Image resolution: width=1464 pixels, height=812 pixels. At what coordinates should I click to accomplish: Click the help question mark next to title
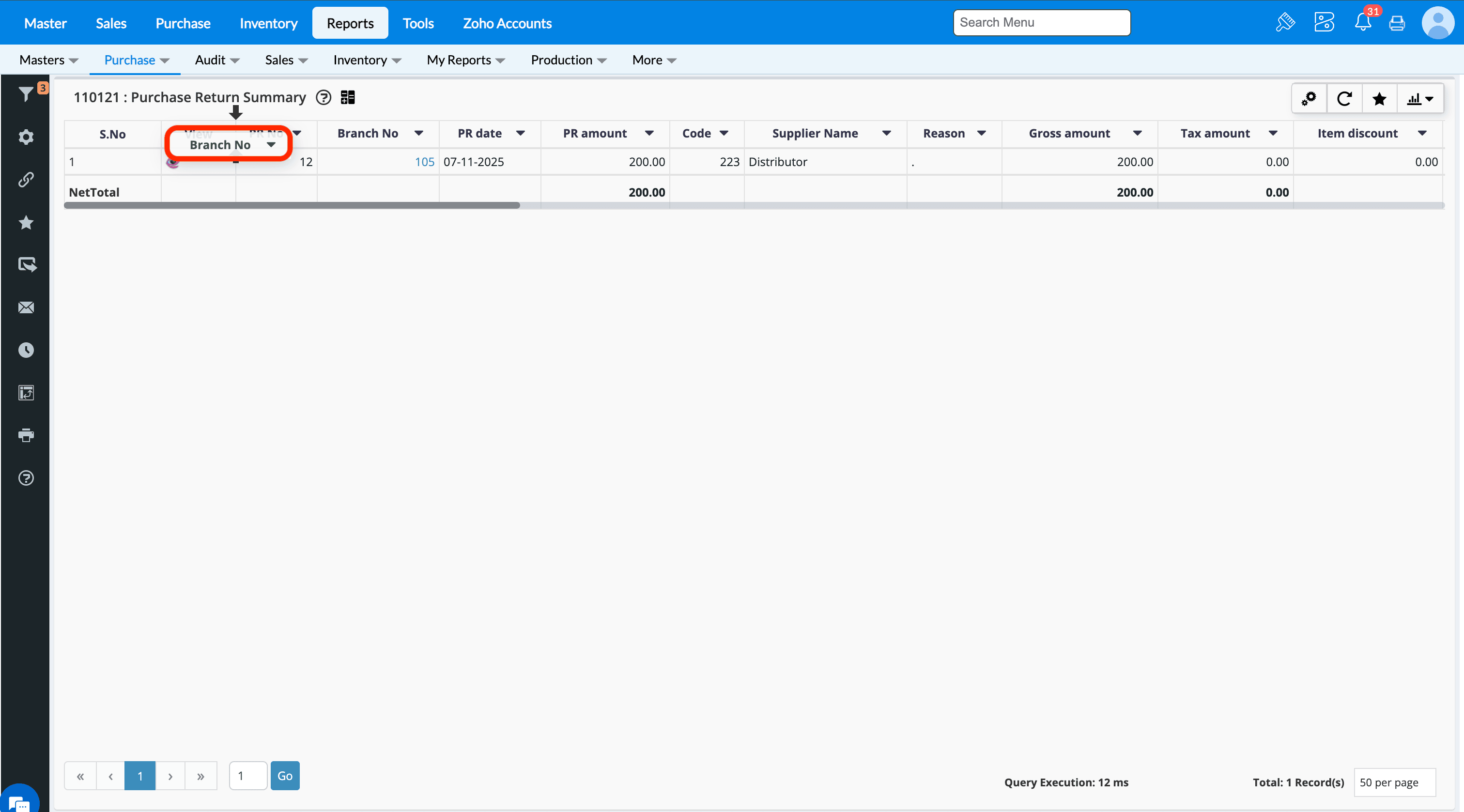[324, 97]
